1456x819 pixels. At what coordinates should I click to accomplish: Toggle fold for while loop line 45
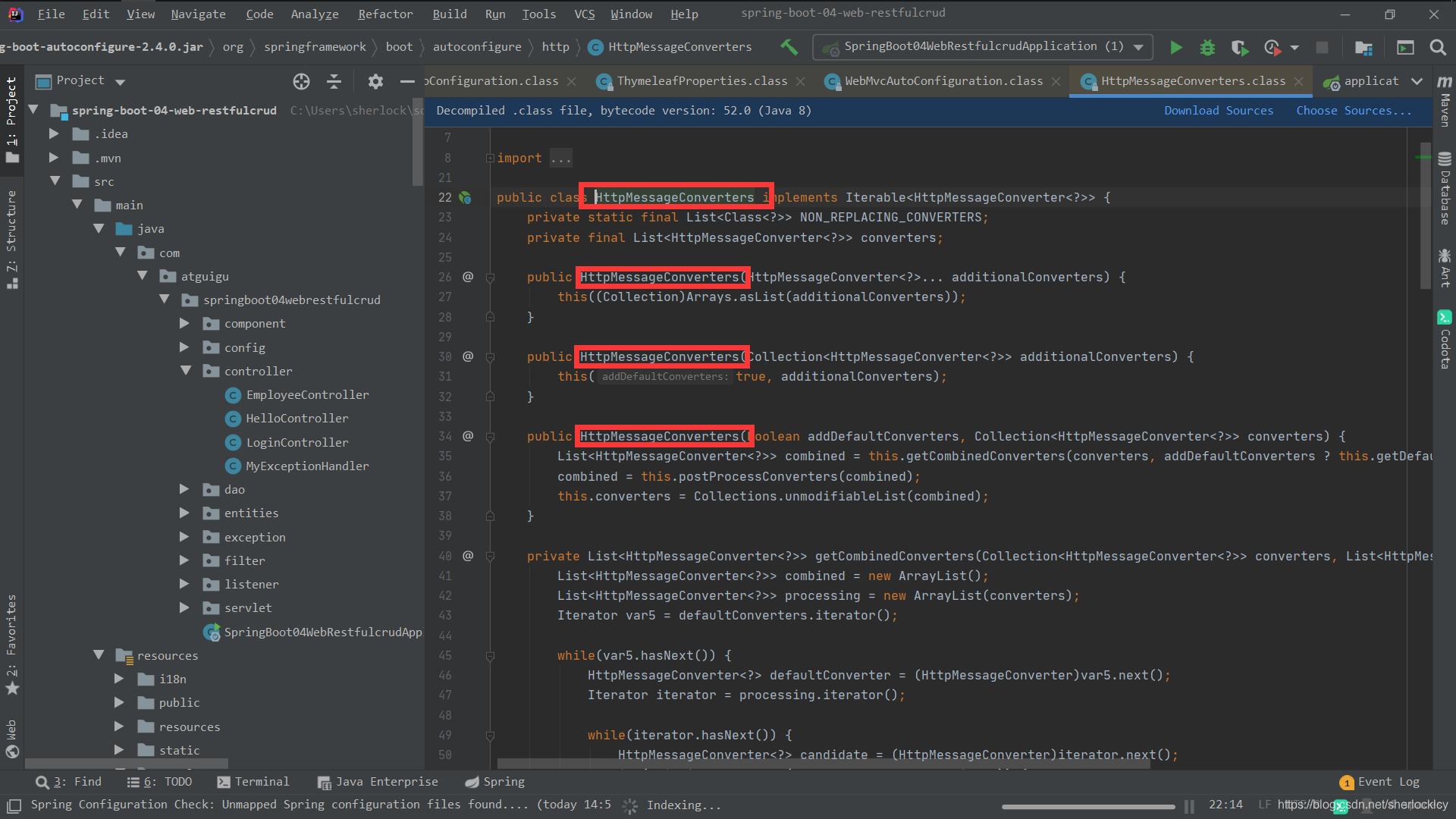(x=490, y=656)
